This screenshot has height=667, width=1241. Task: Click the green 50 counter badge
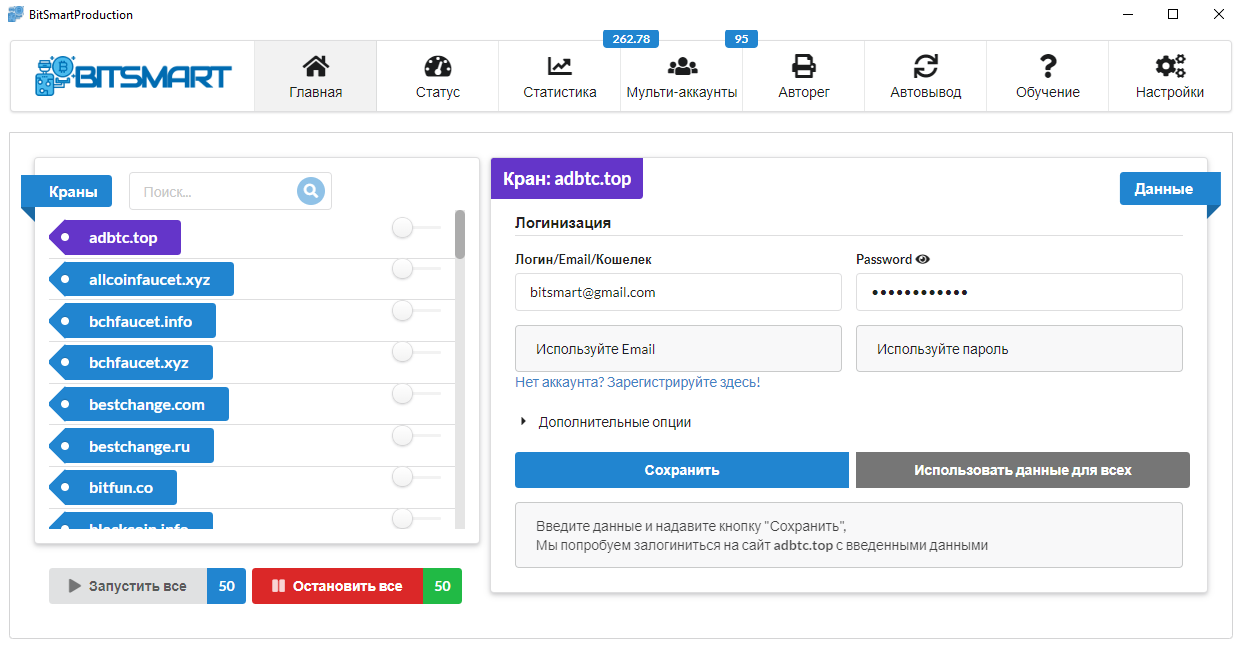(442, 586)
